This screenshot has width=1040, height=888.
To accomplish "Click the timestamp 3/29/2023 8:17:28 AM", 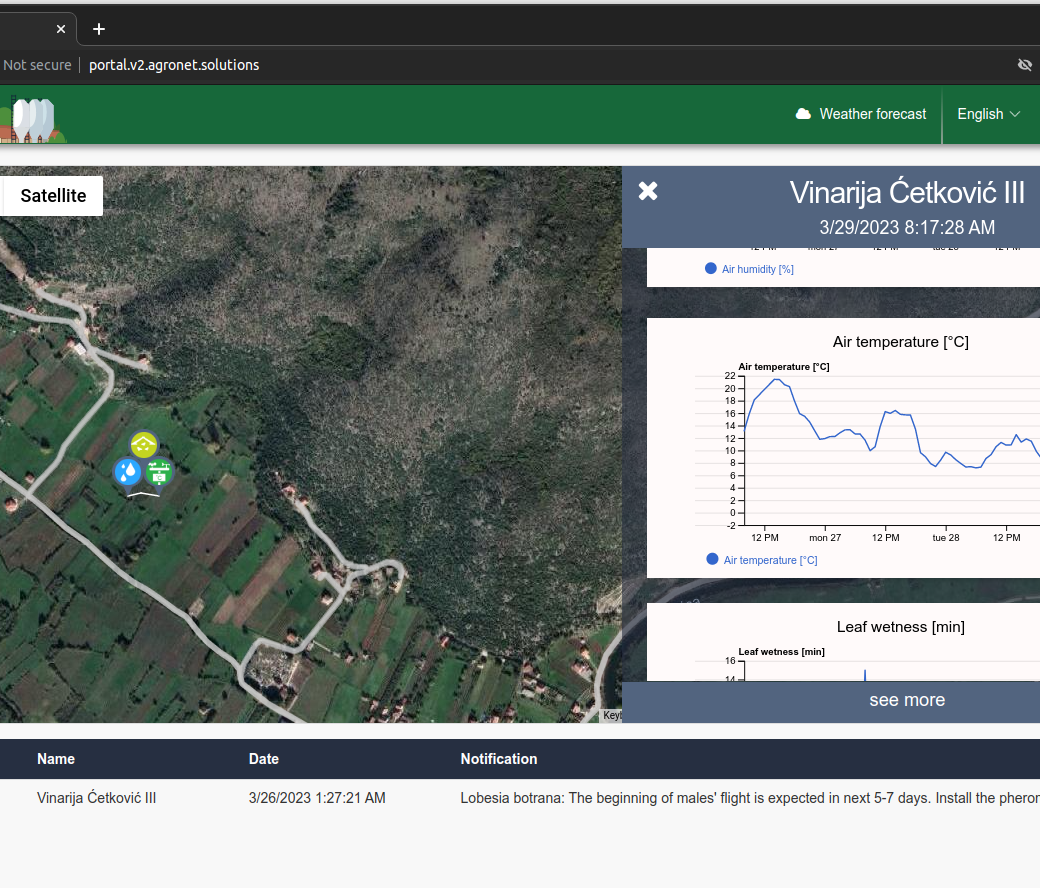I will pos(907,227).
